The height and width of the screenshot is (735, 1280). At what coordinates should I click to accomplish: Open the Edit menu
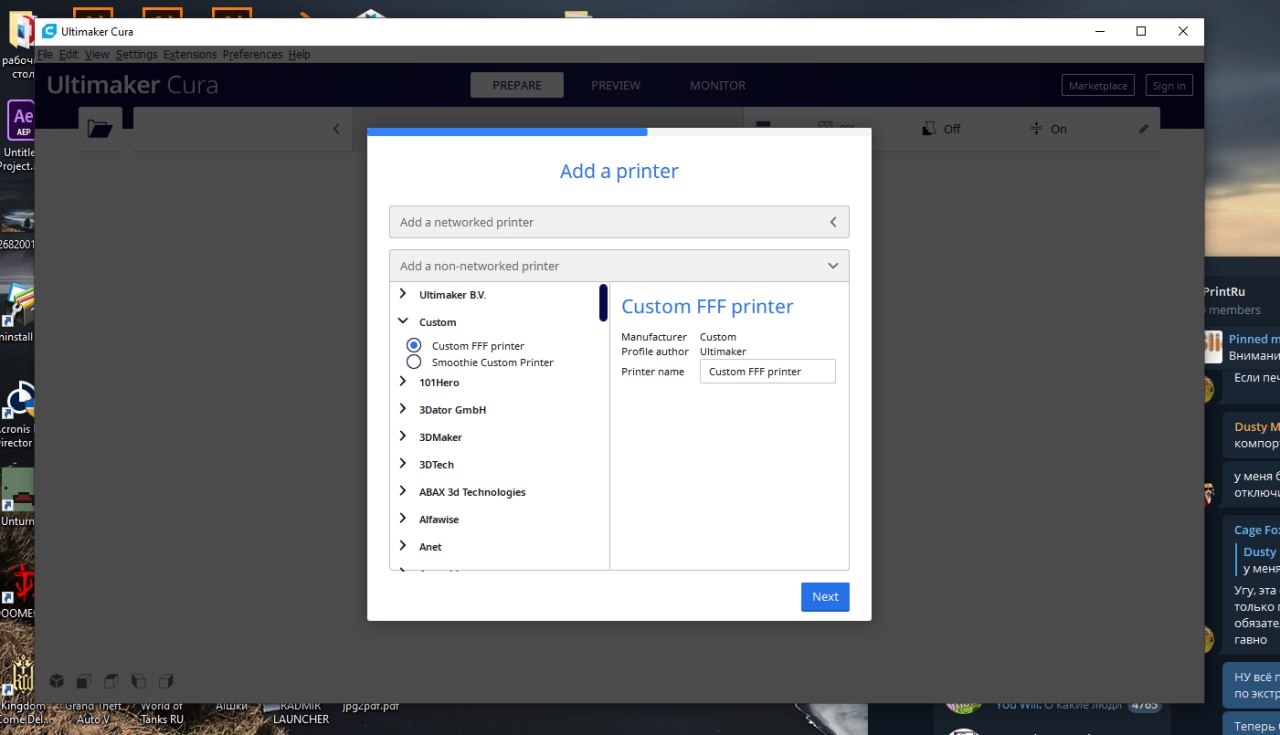[x=68, y=55]
